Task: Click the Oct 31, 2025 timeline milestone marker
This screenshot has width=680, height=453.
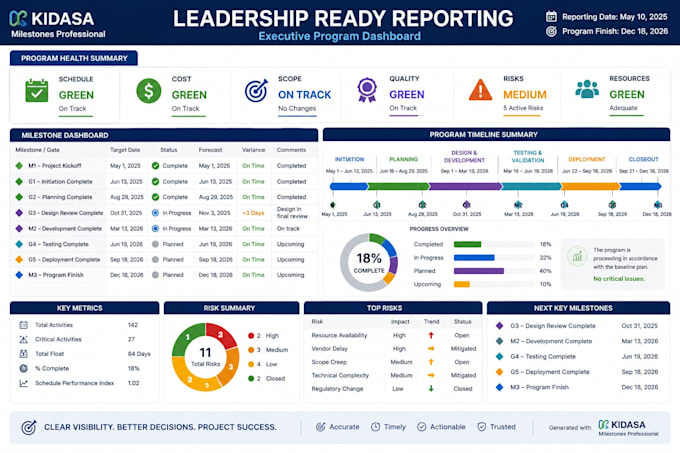Action: (x=466, y=205)
